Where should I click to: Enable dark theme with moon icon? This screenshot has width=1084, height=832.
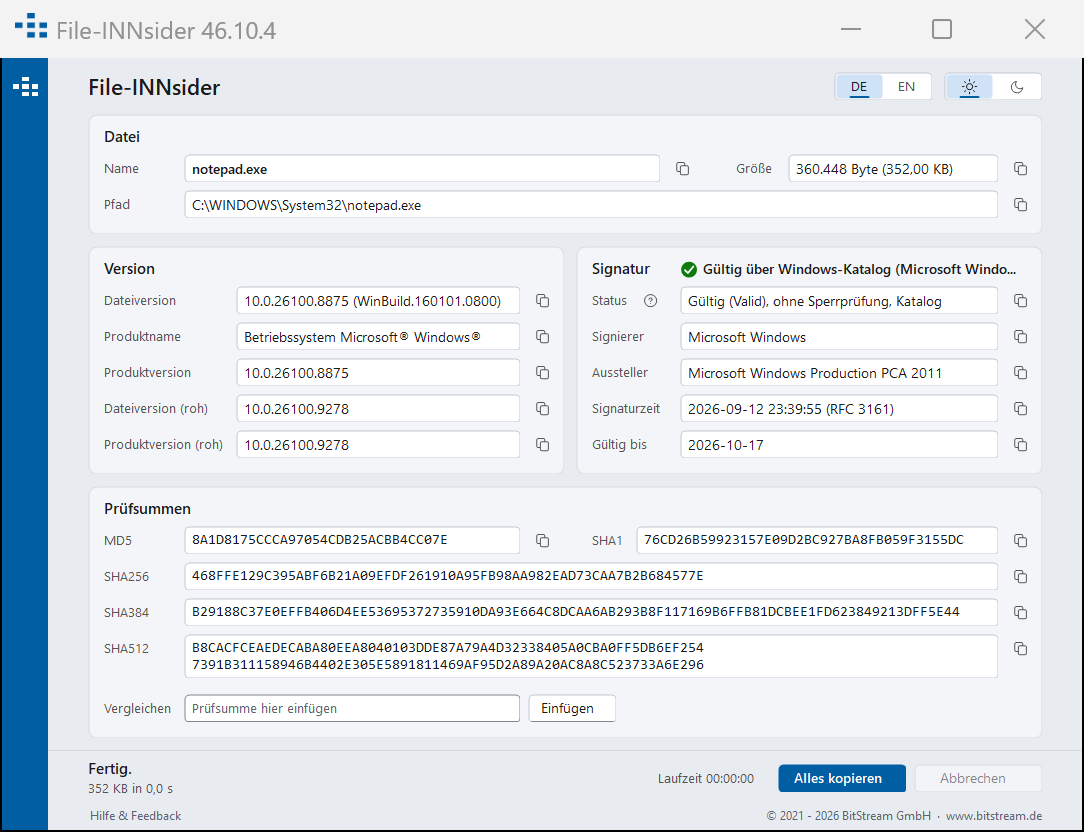(1017, 86)
